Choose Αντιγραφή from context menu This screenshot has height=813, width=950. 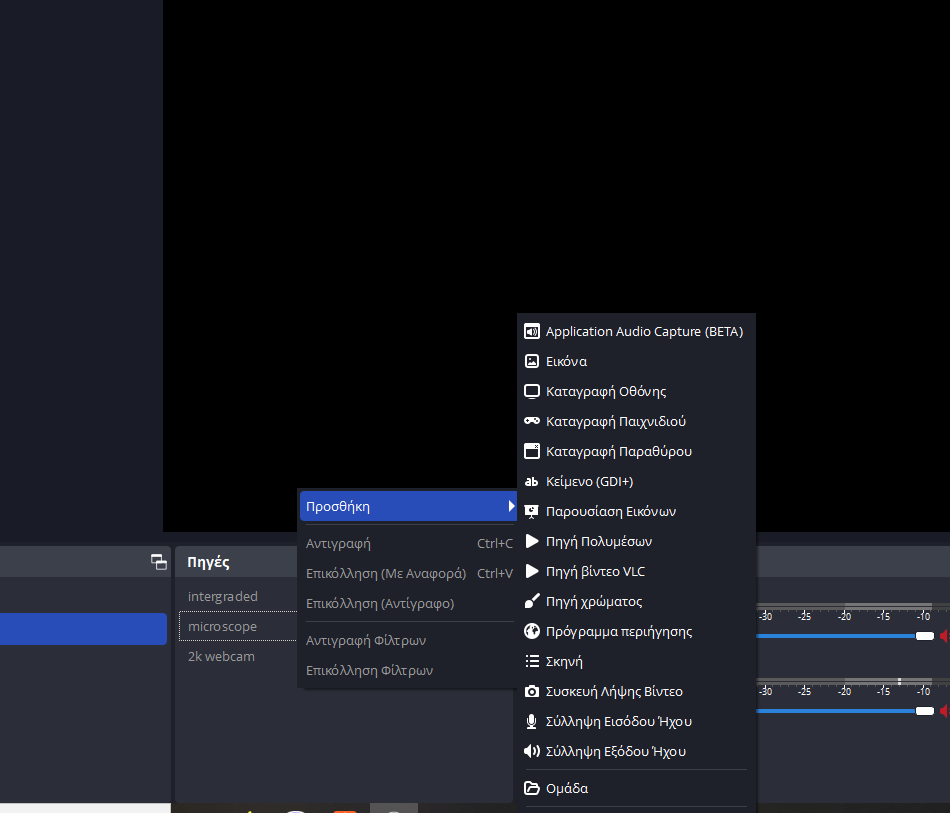(x=409, y=543)
